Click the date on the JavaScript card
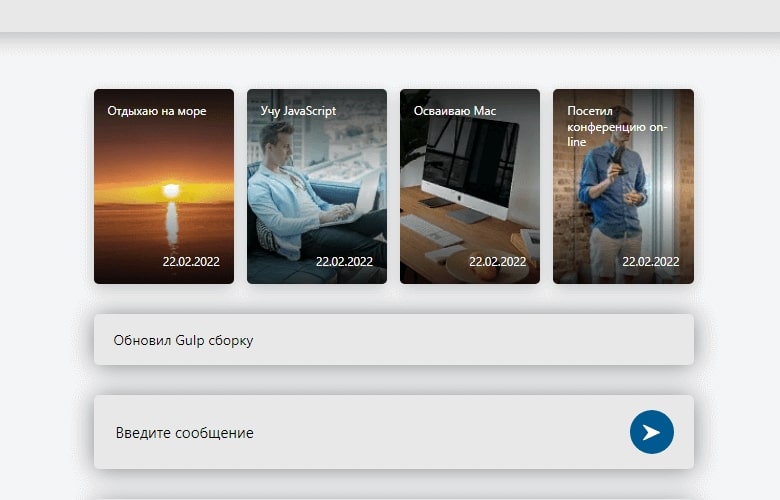The width and height of the screenshot is (780, 500). coord(344,262)
